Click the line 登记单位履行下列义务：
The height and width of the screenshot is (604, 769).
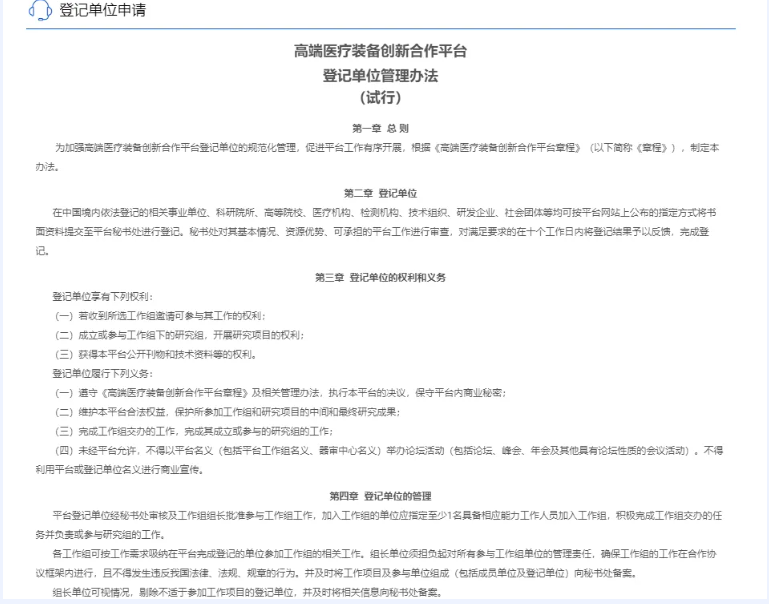click(x=103, y=374)
